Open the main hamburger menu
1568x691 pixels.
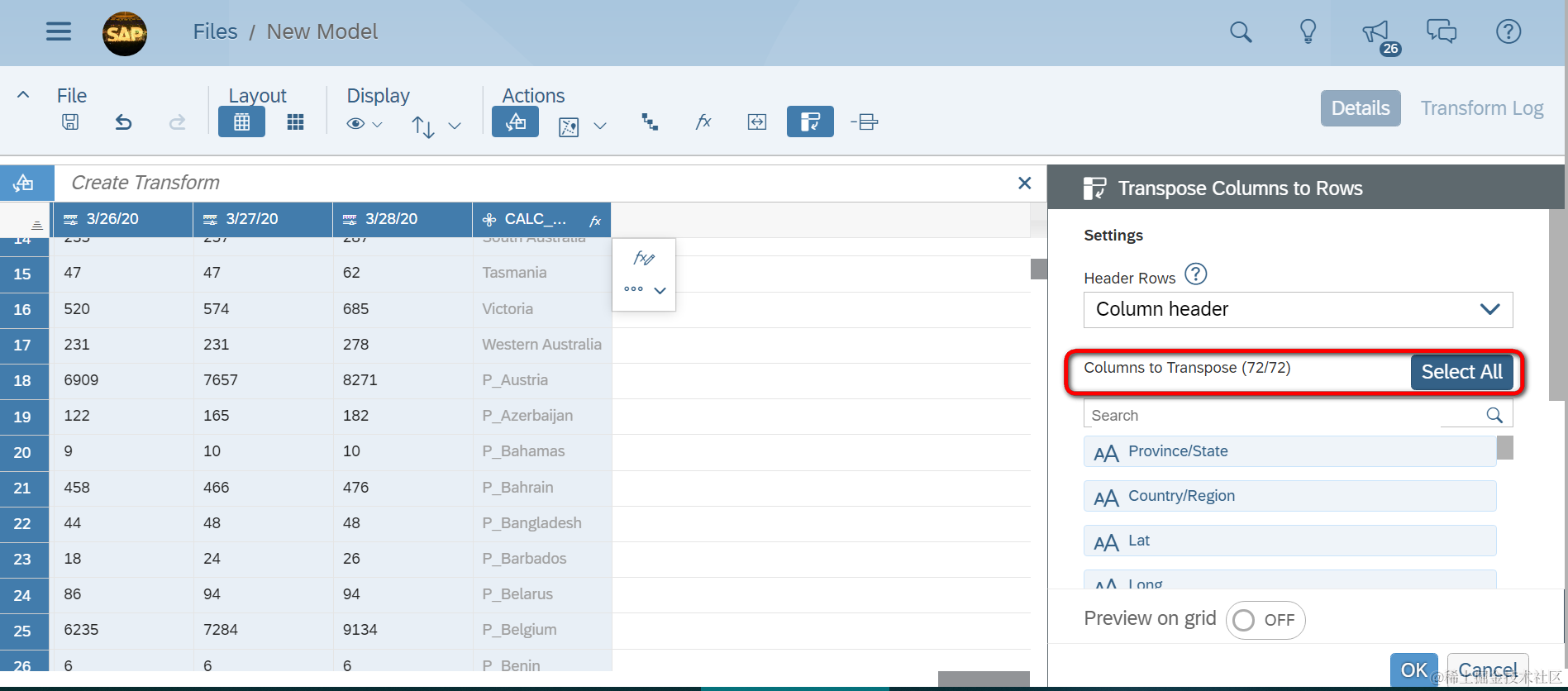[x=59, y=31]
